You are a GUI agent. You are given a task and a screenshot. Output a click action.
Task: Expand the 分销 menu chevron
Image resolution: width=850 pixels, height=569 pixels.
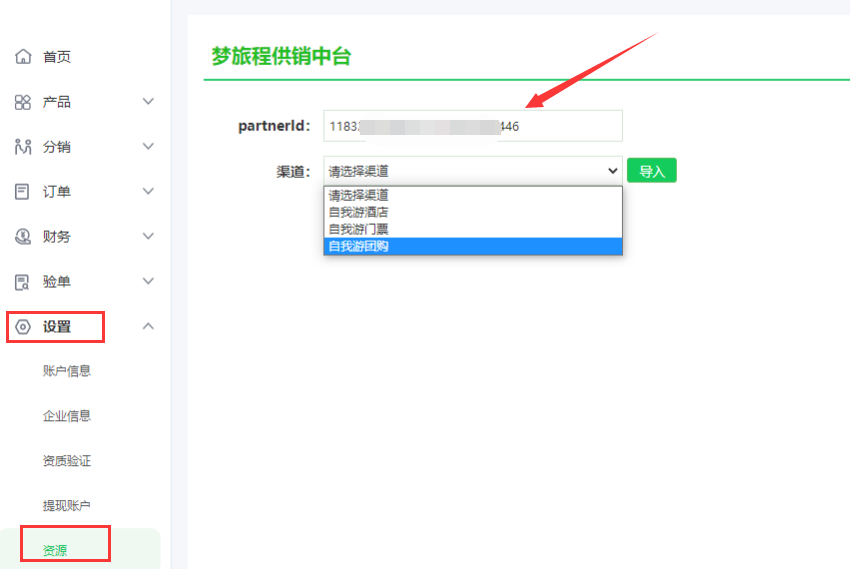148,147
